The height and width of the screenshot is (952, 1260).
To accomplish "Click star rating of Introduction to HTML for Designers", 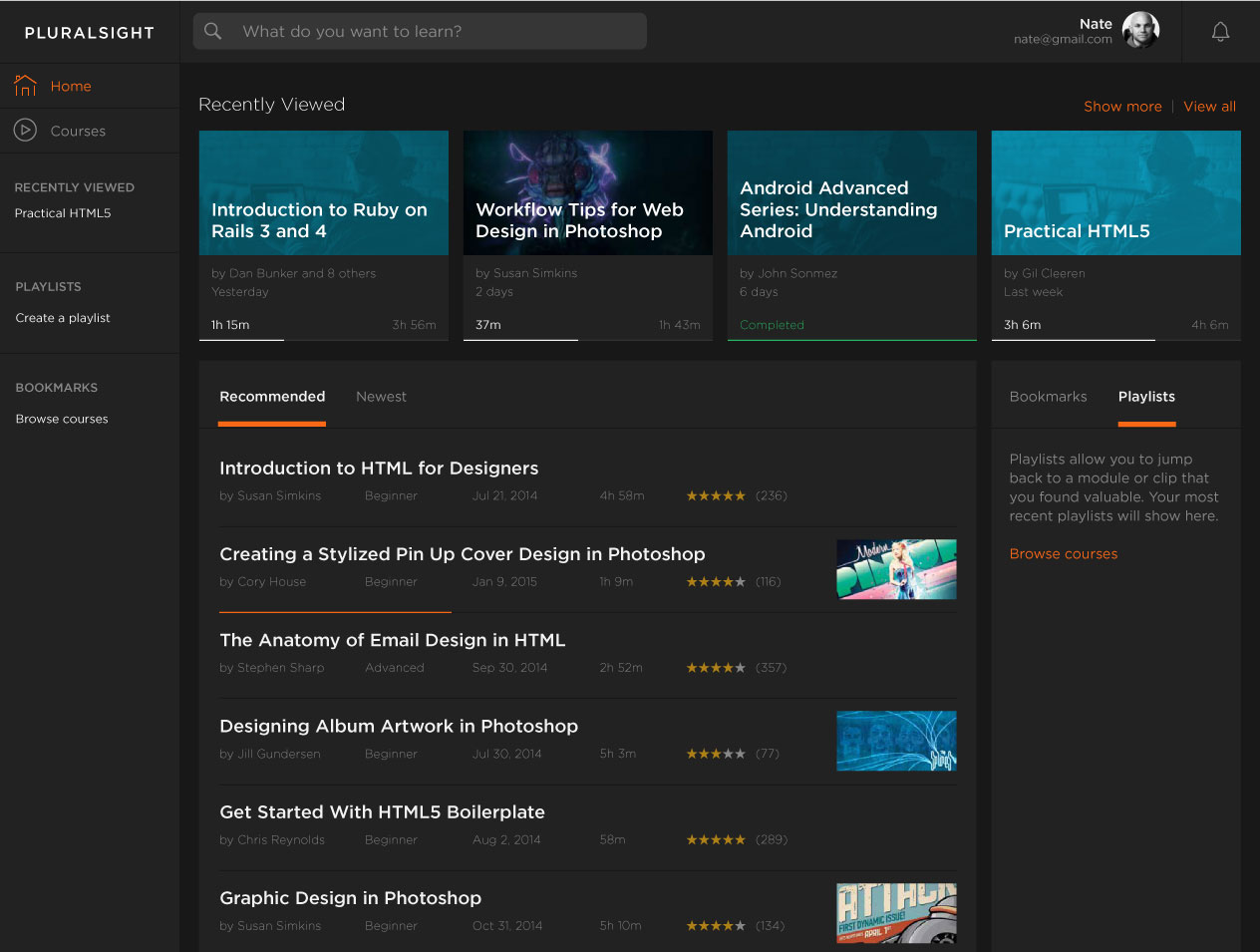I will click(x=716, y=495).
